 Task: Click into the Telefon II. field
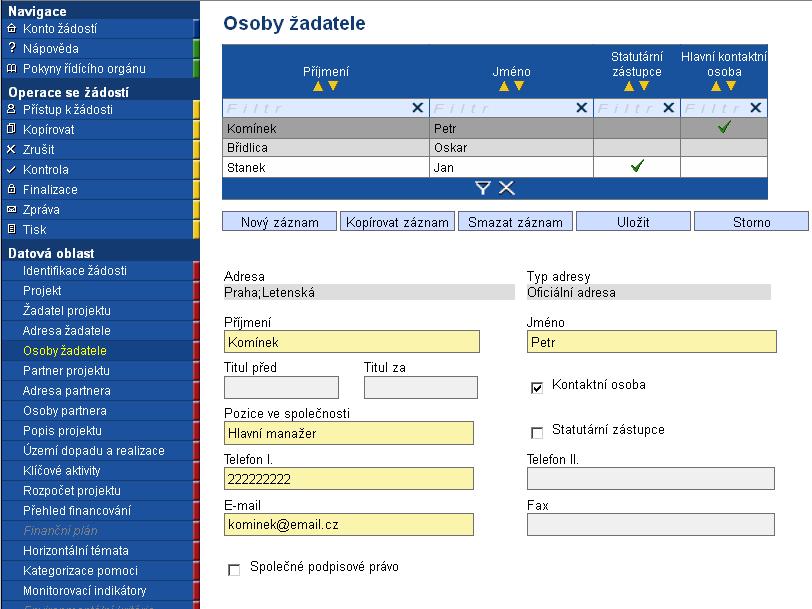[x=651, y=478]
